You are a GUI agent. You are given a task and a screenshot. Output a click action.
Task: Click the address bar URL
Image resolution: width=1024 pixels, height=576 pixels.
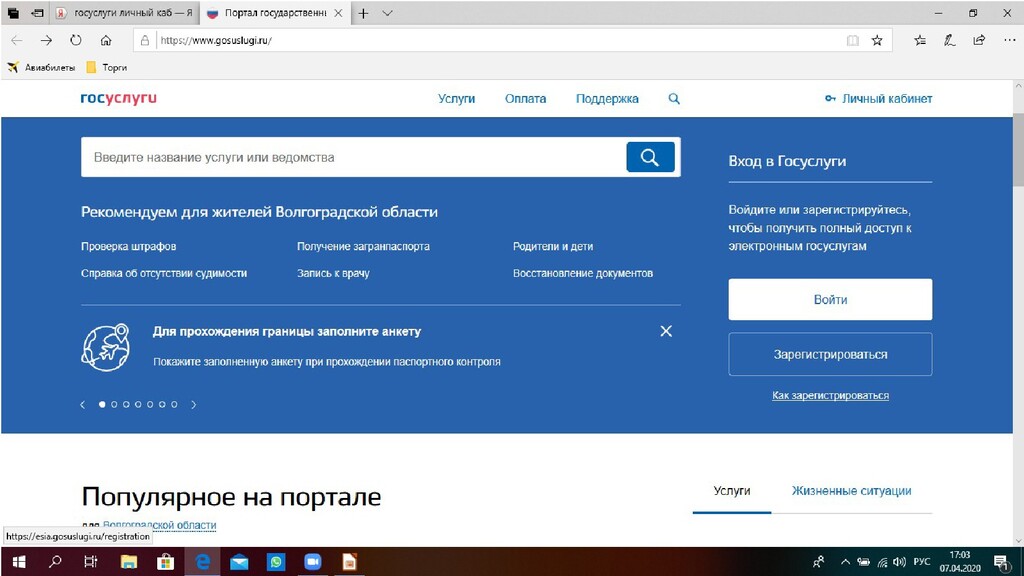(216, 40)
